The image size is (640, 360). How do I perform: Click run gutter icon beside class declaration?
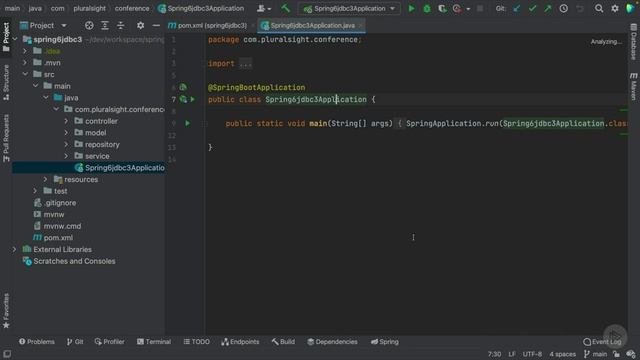coord(193,99)
